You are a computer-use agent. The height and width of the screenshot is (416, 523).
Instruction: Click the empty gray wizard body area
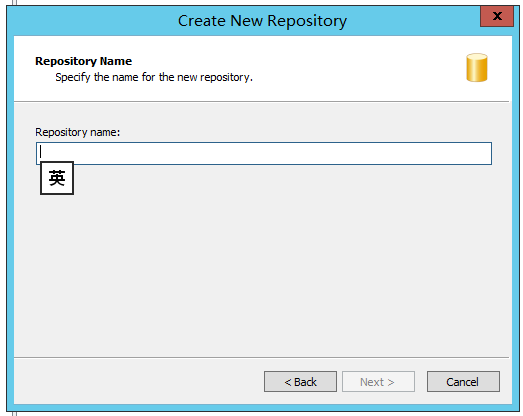point(262,267)
